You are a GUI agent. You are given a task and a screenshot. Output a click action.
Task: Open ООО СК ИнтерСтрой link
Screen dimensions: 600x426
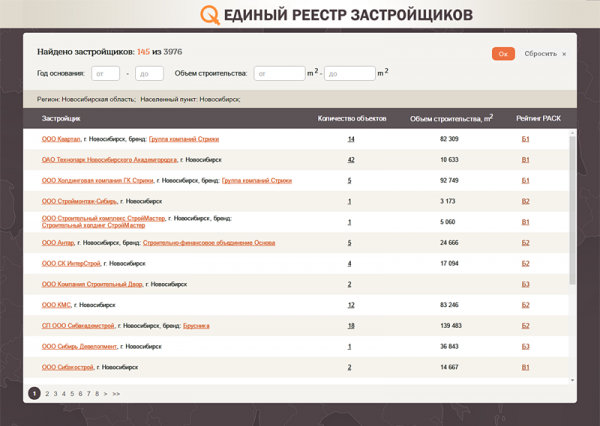[x=71, y=263]
